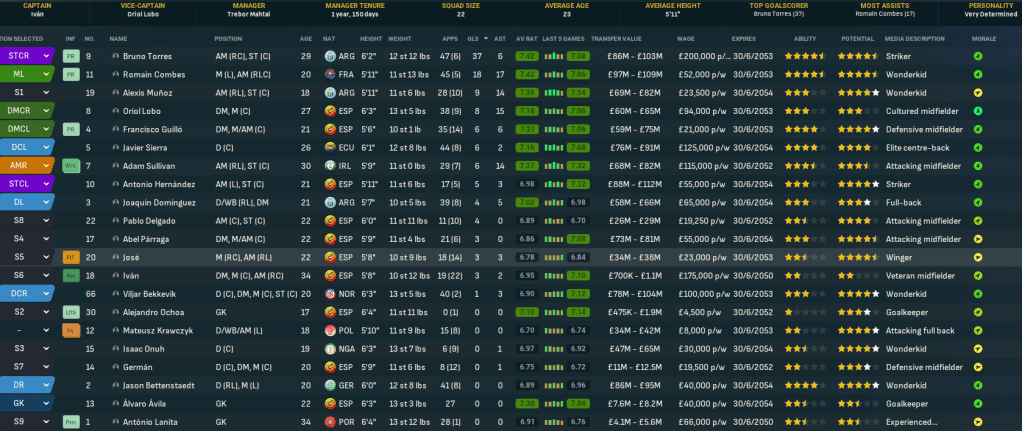Click the Inj injury icon for Mateusz Krawczyk

(x=70, y=330)
